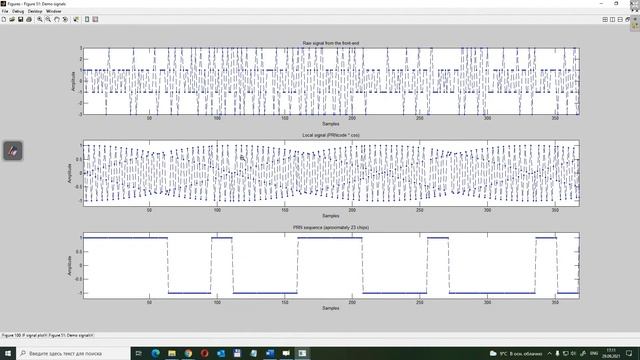Click the Print Figure toolbar icon
This screenshot has height=360, width=640.
pos(29,20)
